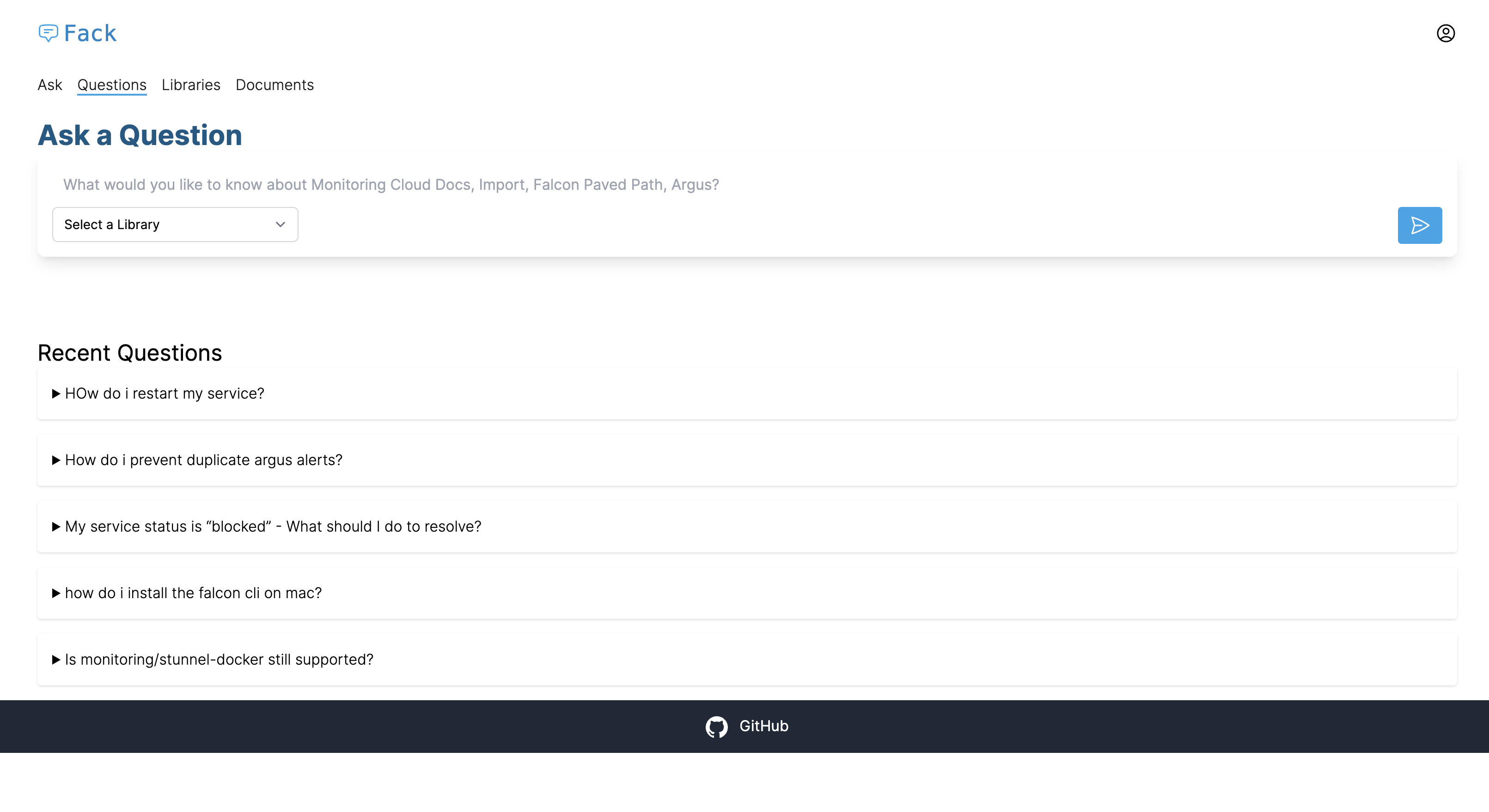The height and width of the screenshot is (812, 1489).
Task: Expand "HOw do i restart my service?" question
Action: (x=165, y=393)
